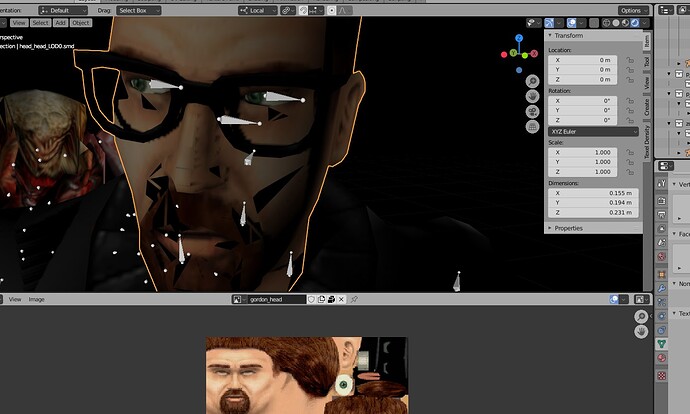The width and height of the screenshot is (690, 414).
Task: Switch to the Create sidebar tab
Action: pyautogui.click(x=646, y=107)
